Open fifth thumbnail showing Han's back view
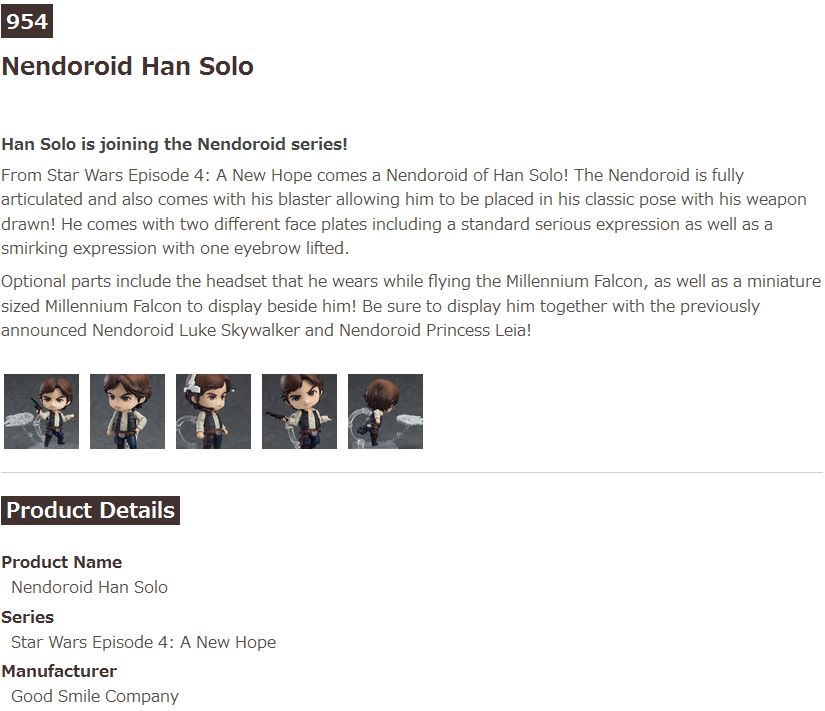 click(x=385, y=411)
